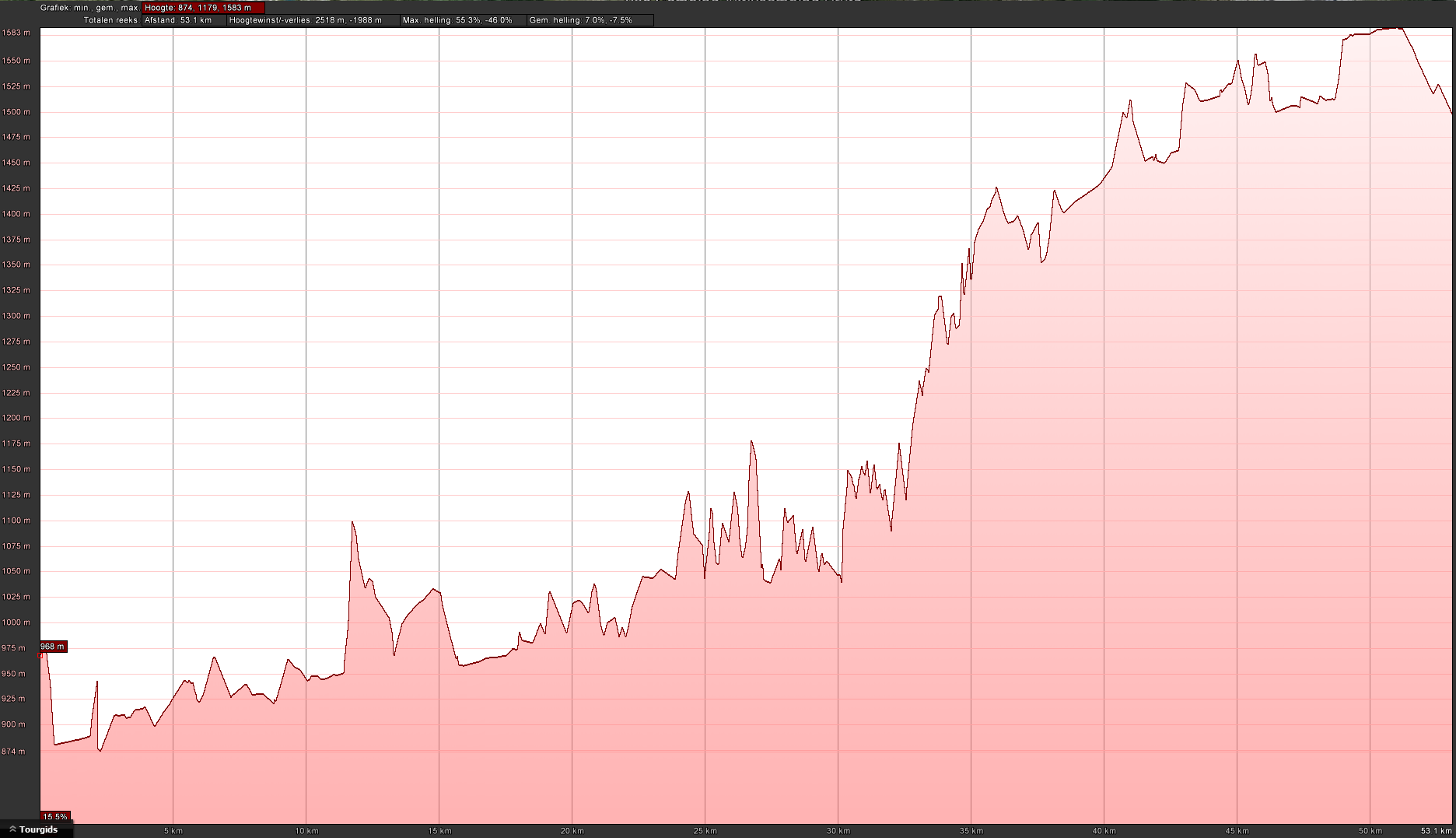Click the 1200 m elevation axis label
The height and width of the screenshot is (838, 1456).
[x=16, y=418]
